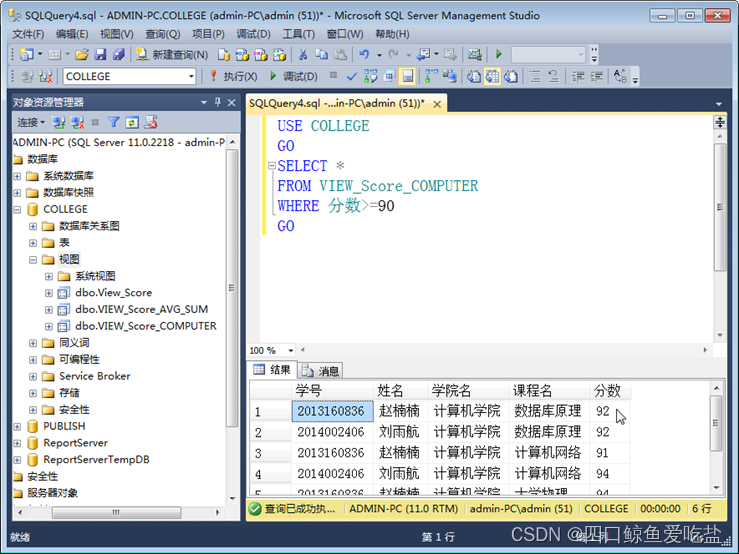Click the Object Explorer filter funnel icon

pyautogui.click(x=113, y=123)
